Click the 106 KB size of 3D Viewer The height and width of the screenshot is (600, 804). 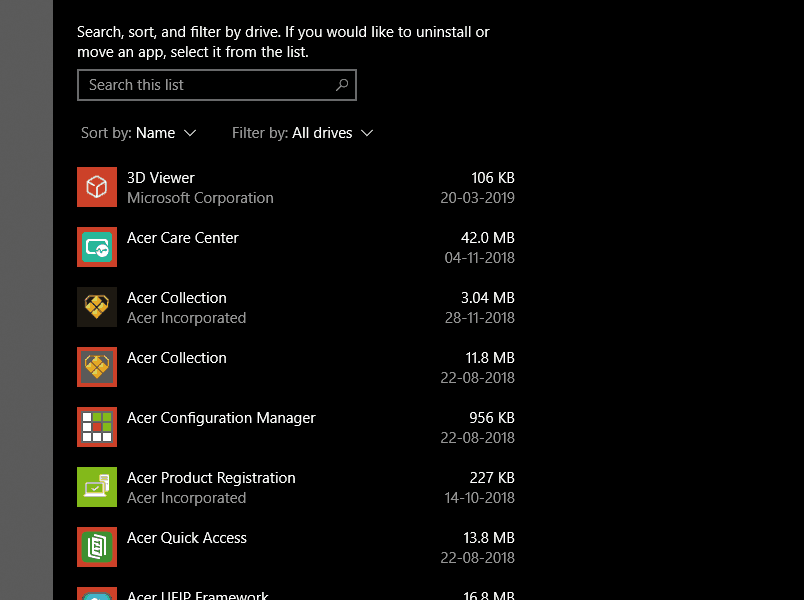(x=492, y=178)
